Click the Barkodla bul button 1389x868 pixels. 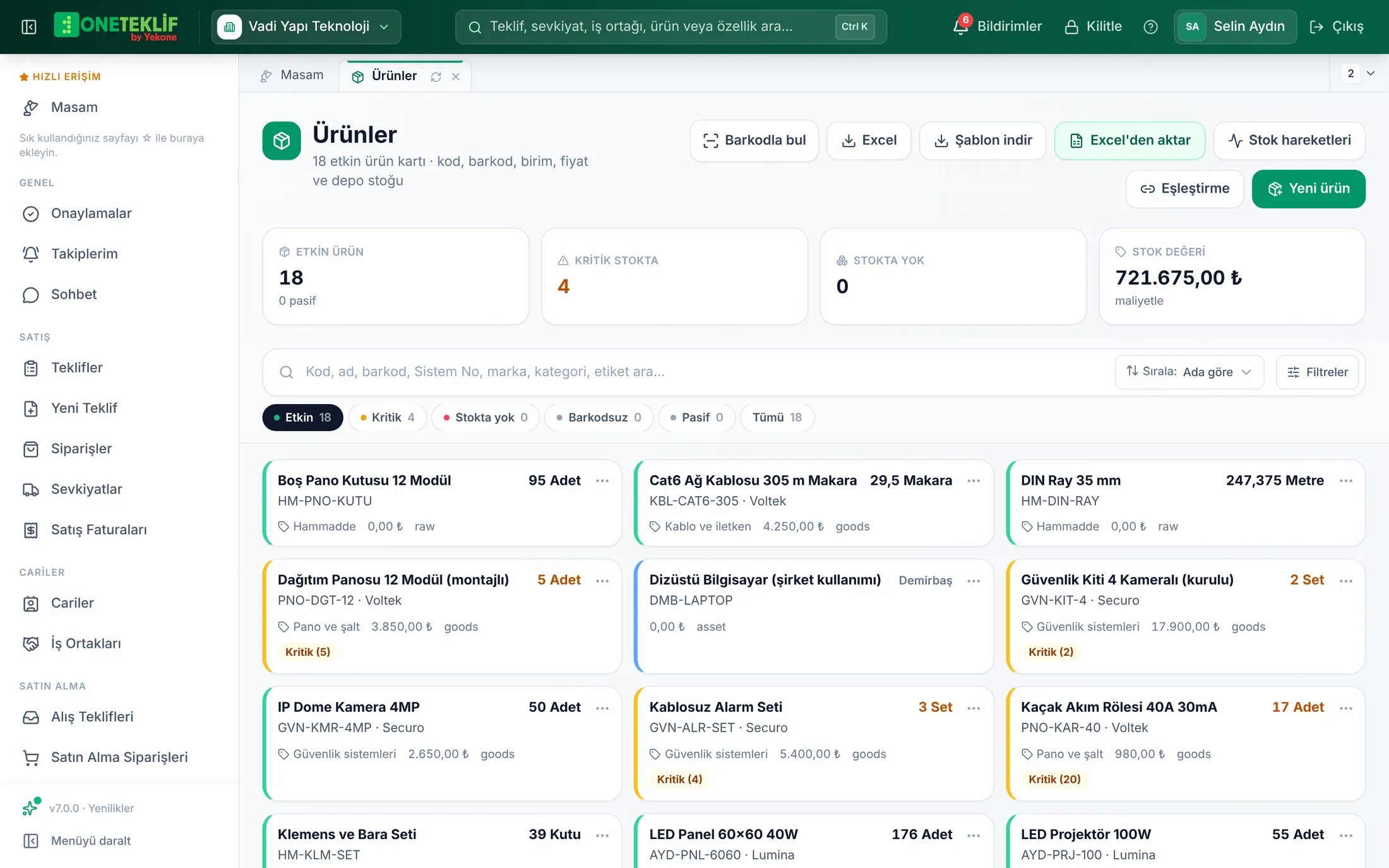(754, 140)
